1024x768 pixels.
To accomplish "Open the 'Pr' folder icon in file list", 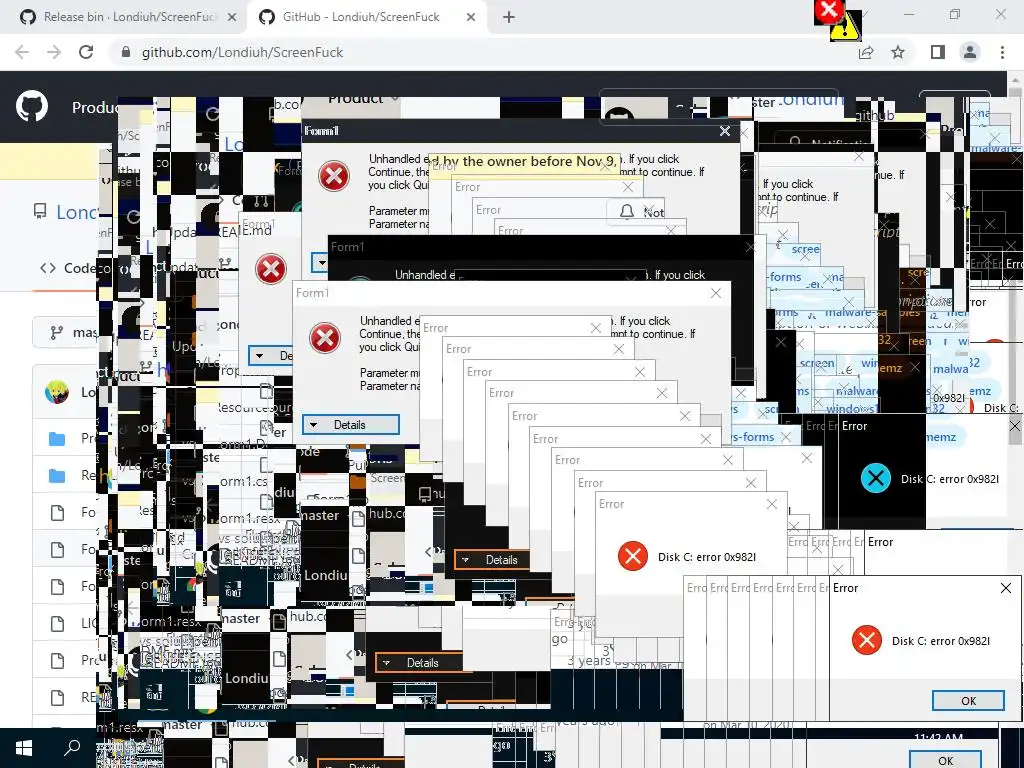I will tap(57, 438).
